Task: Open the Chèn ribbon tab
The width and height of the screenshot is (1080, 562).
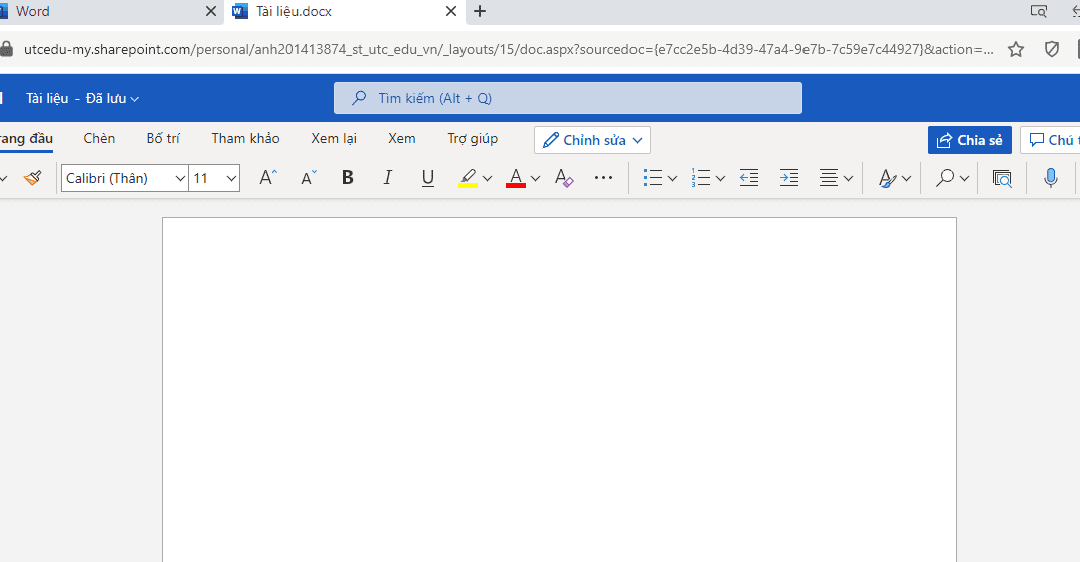Action: pos(99,138)
